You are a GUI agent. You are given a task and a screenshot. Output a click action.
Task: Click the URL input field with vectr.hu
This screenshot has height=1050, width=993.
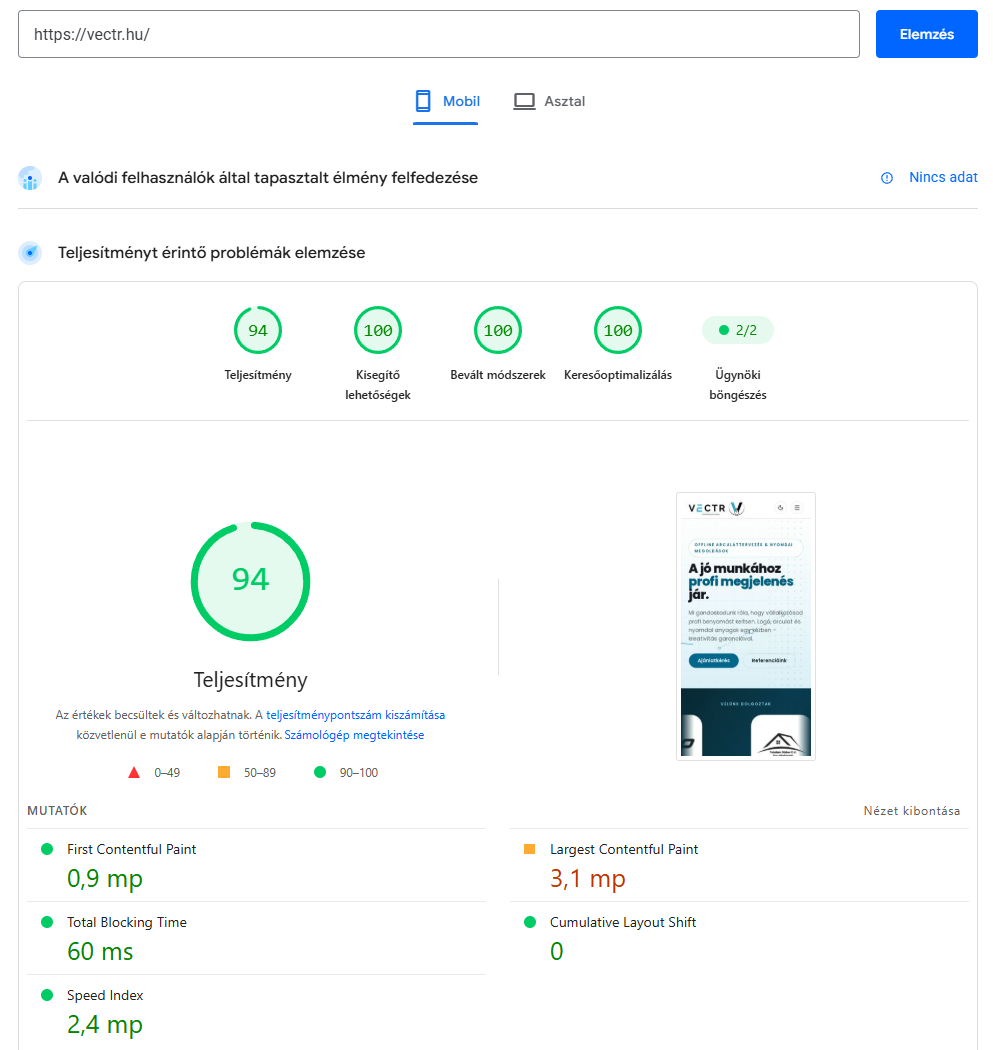439,34
